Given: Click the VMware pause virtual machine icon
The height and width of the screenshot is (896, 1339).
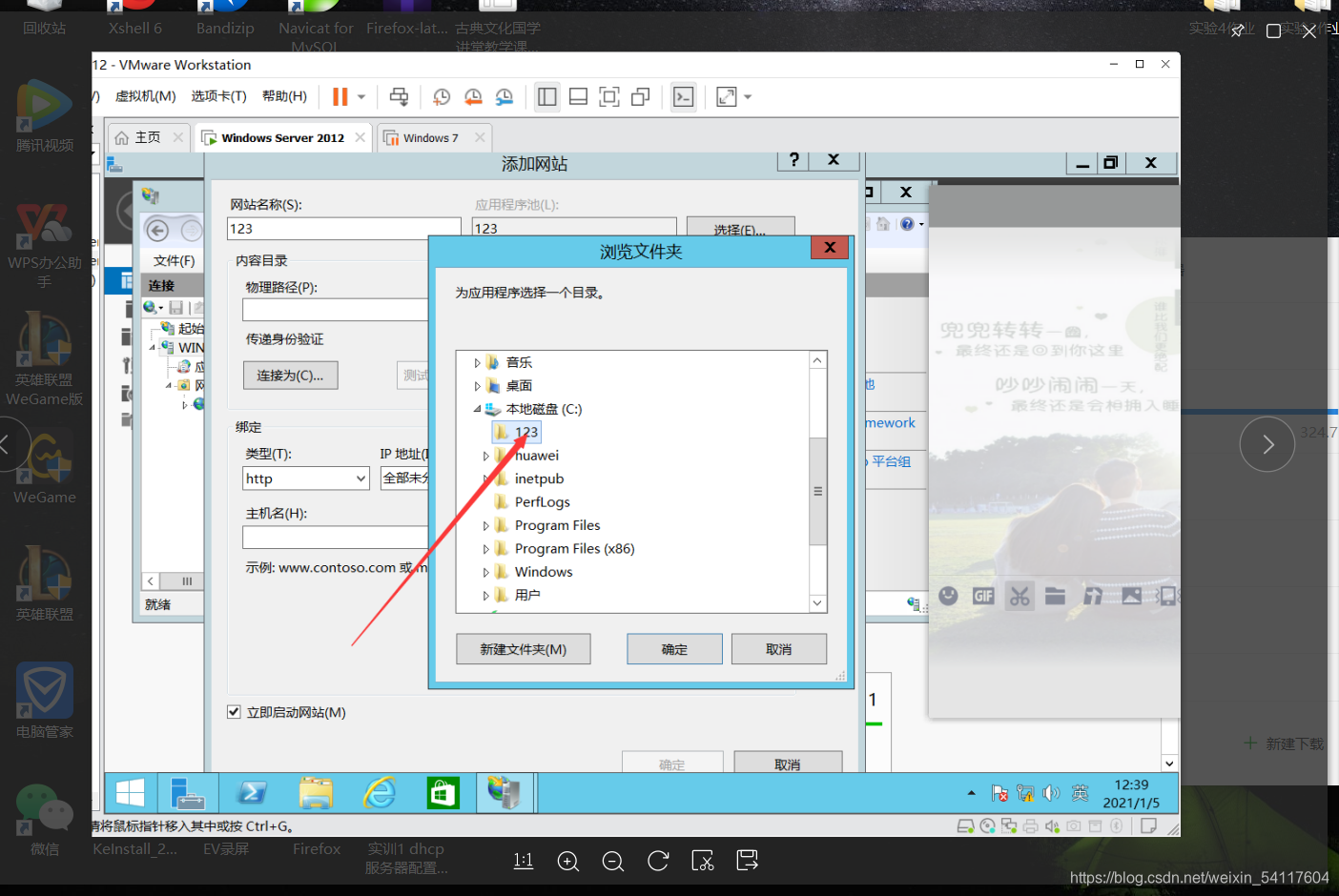Looking at the screenshot, I should tap(340, 96).
